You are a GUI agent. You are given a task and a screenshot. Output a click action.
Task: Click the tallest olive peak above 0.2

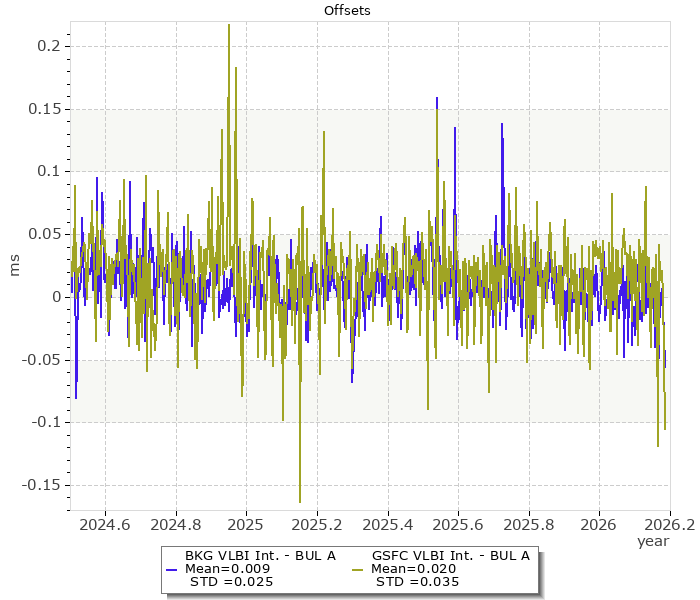tap(229, 26)
